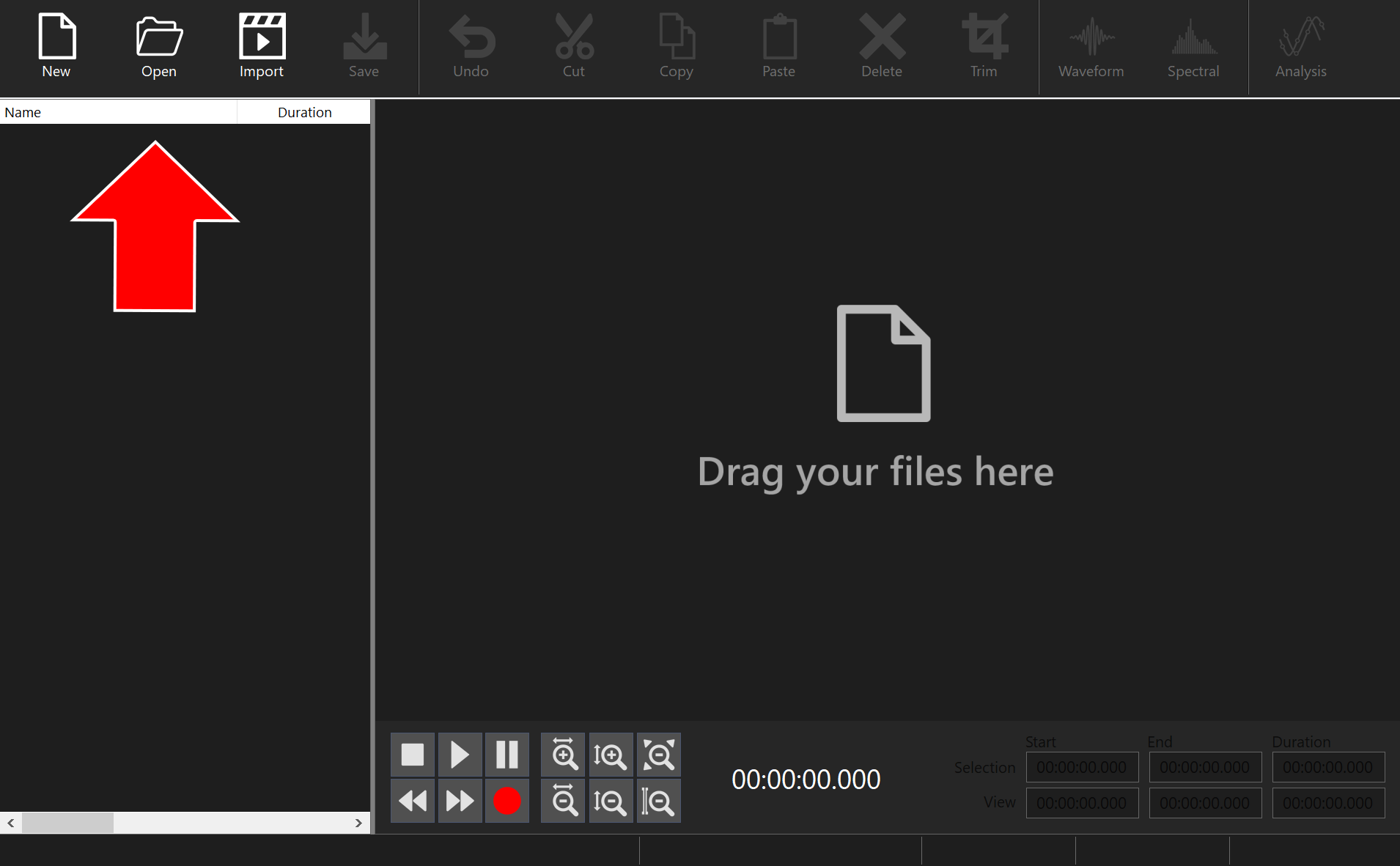The width and height of the screenshot is (1400, 866).
Task: Sort file list by Duration column
Action: (304, 112)
